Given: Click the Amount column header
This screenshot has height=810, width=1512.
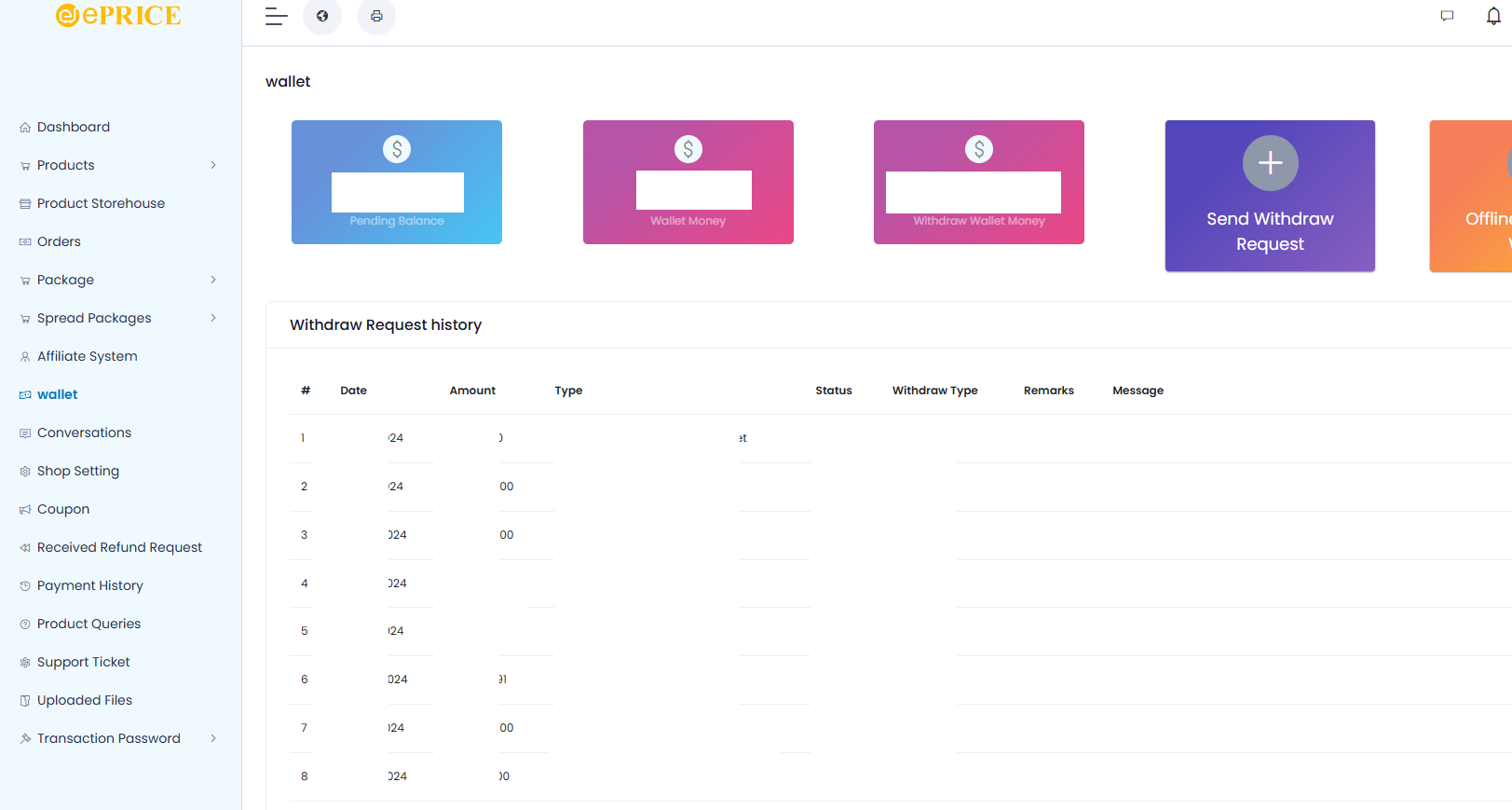Looking at the screenshot, I should (472, 391).
